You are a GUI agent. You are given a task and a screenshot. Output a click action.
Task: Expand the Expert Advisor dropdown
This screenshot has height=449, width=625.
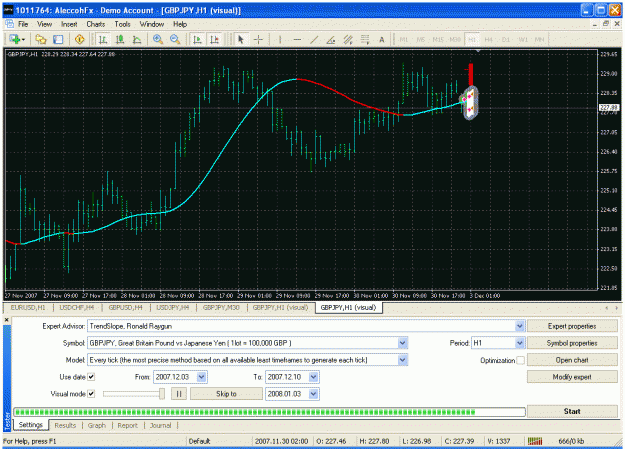point(519,326)
